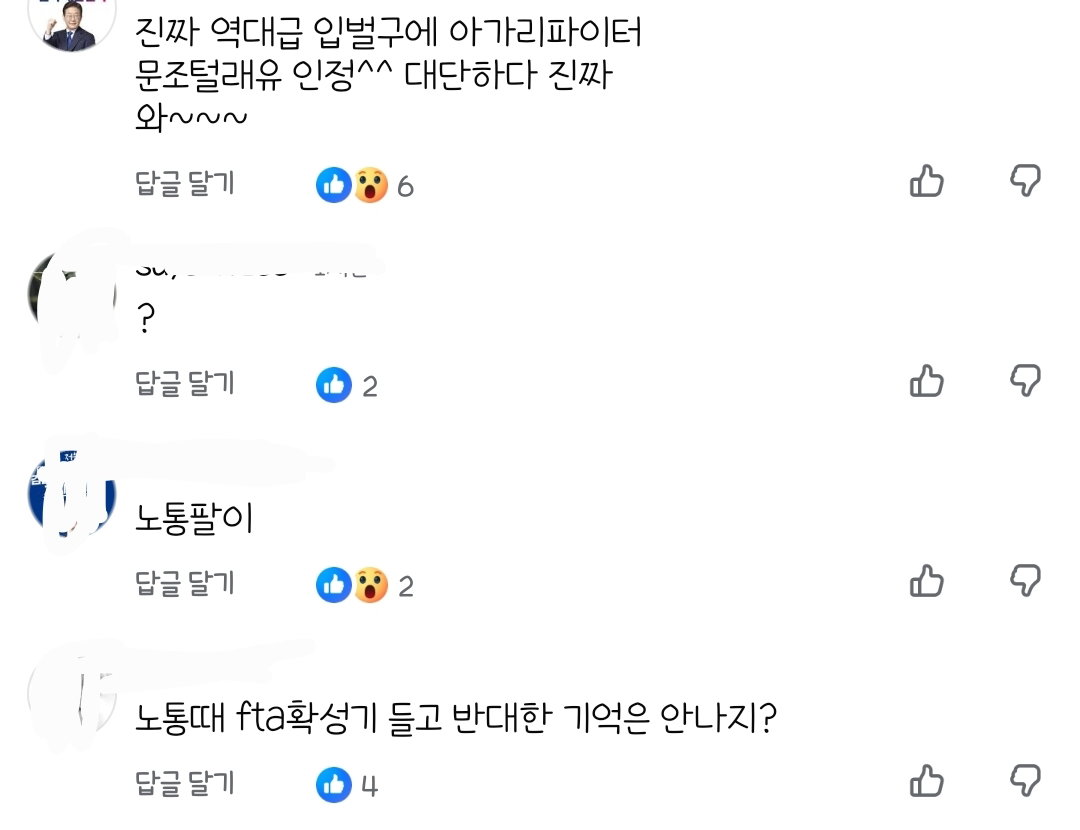Viewport: 1080px width, 830px height.
Task: Open profile picture of '노통팔이' commenter
Action: point(72,495)
